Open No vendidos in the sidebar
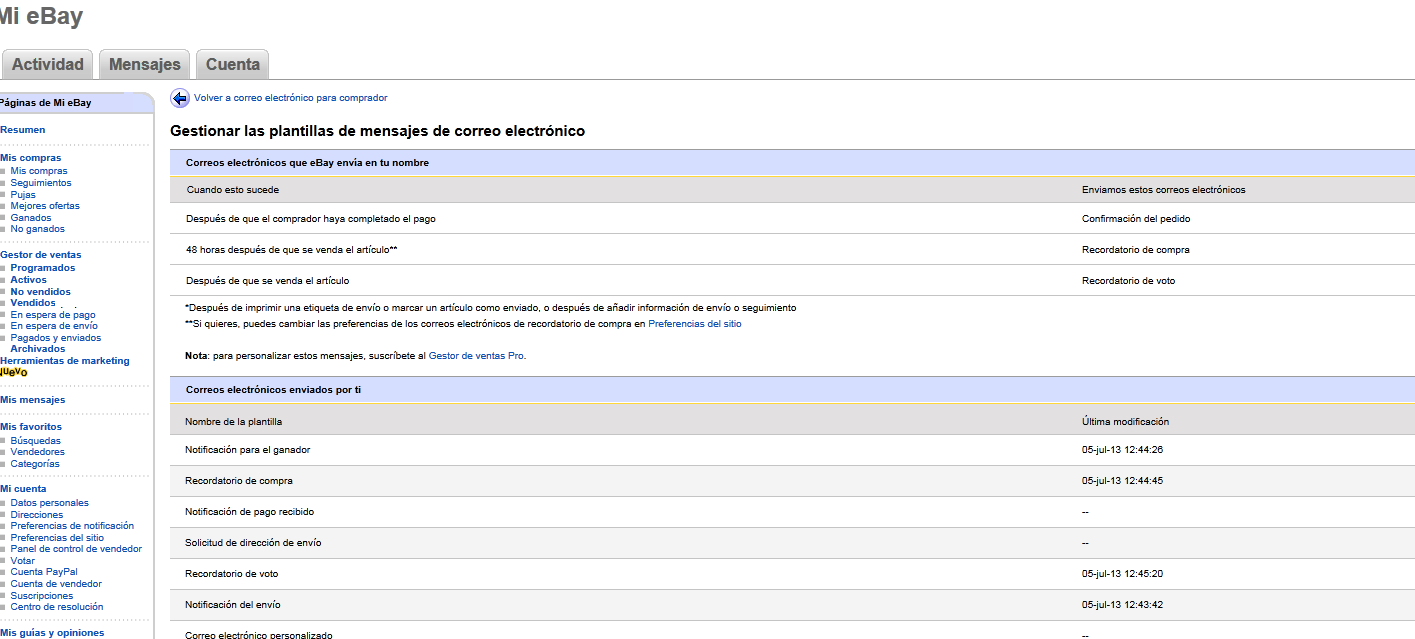The image size is (1415, 639). [41, 292]
